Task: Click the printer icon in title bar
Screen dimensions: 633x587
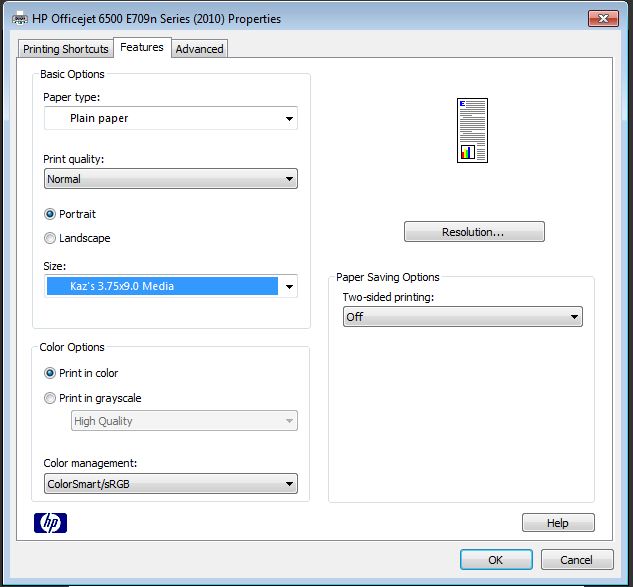Action: point(19,19)
